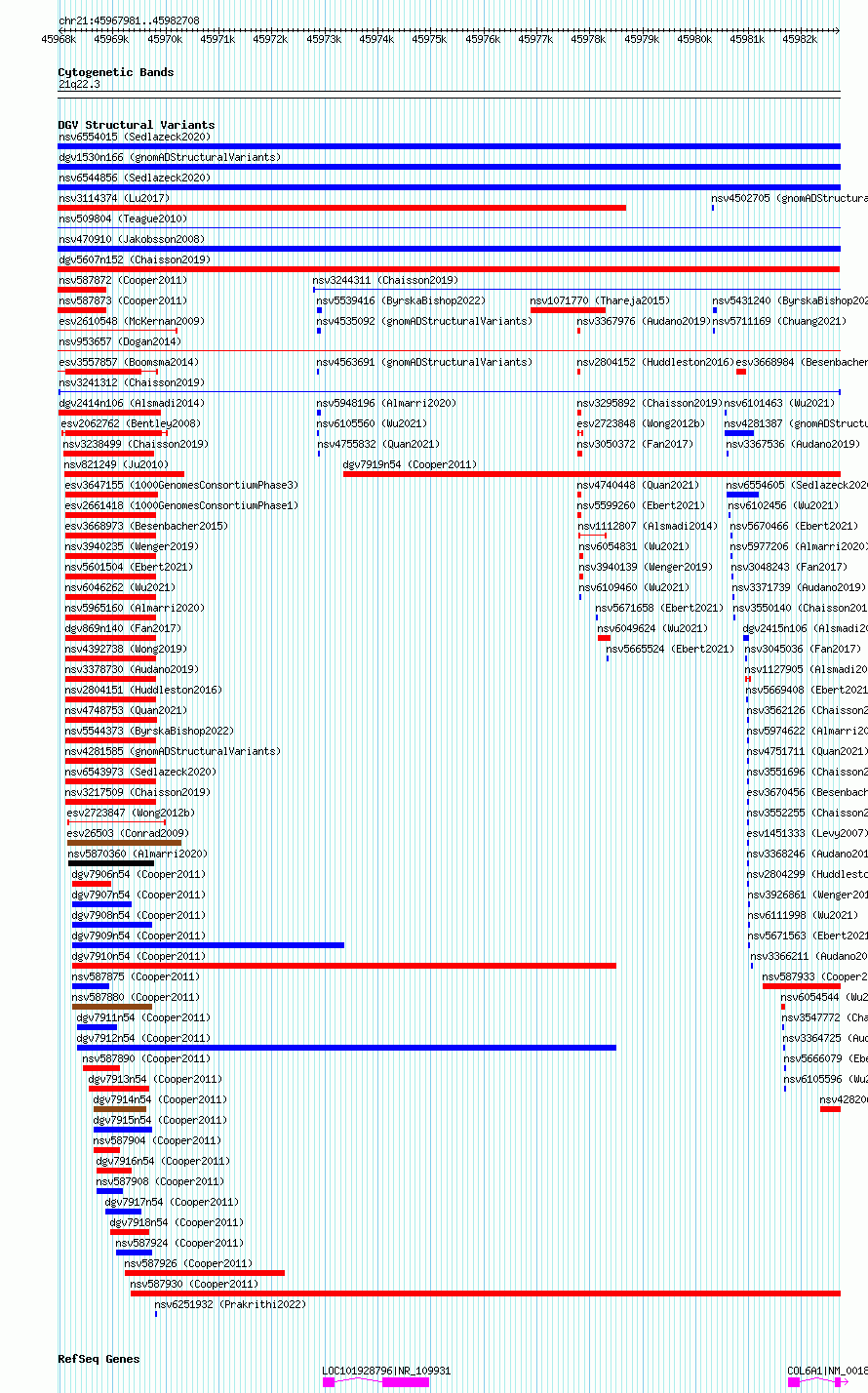Open nsv2804151 (Huddleston2016) variant

(x=143, y=690)
